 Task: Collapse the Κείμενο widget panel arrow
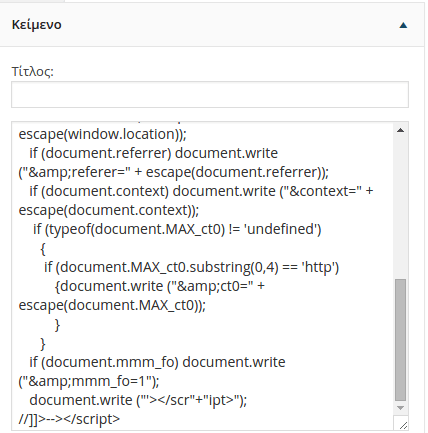coord(403,25)
